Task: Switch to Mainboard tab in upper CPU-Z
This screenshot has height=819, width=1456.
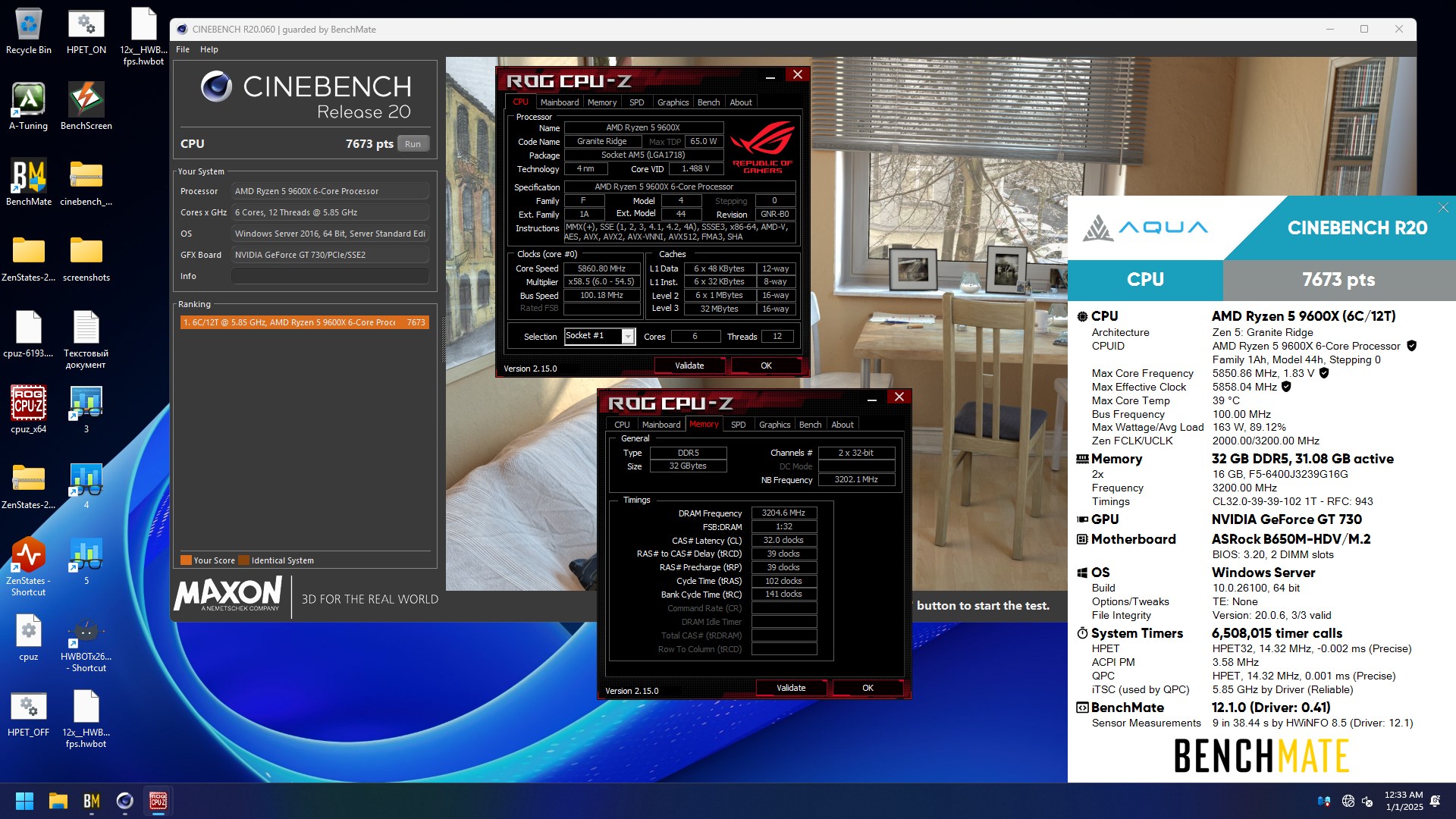Action: (x=560, y=102)
